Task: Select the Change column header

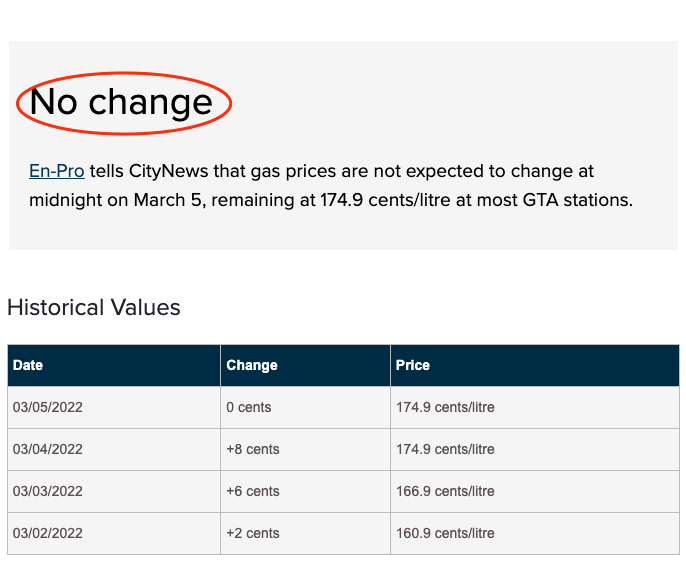Action: tap(305, 365)
